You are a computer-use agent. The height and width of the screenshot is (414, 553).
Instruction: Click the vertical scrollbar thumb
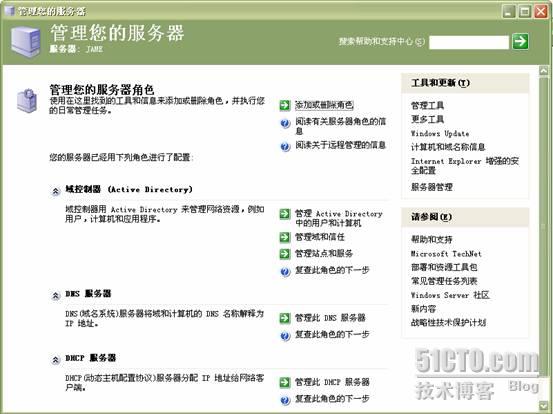coord(543,226)
